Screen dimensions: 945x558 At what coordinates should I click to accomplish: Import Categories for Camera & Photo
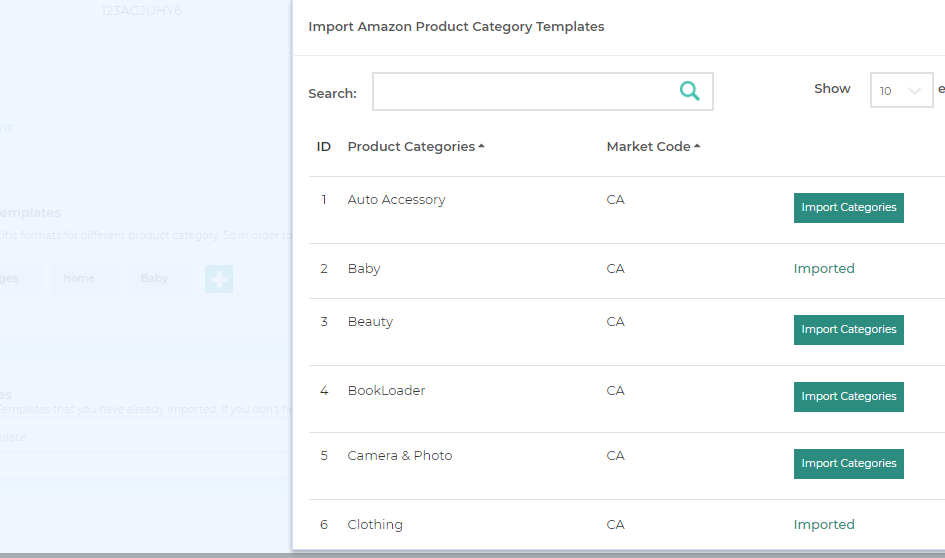pos(849,463)
